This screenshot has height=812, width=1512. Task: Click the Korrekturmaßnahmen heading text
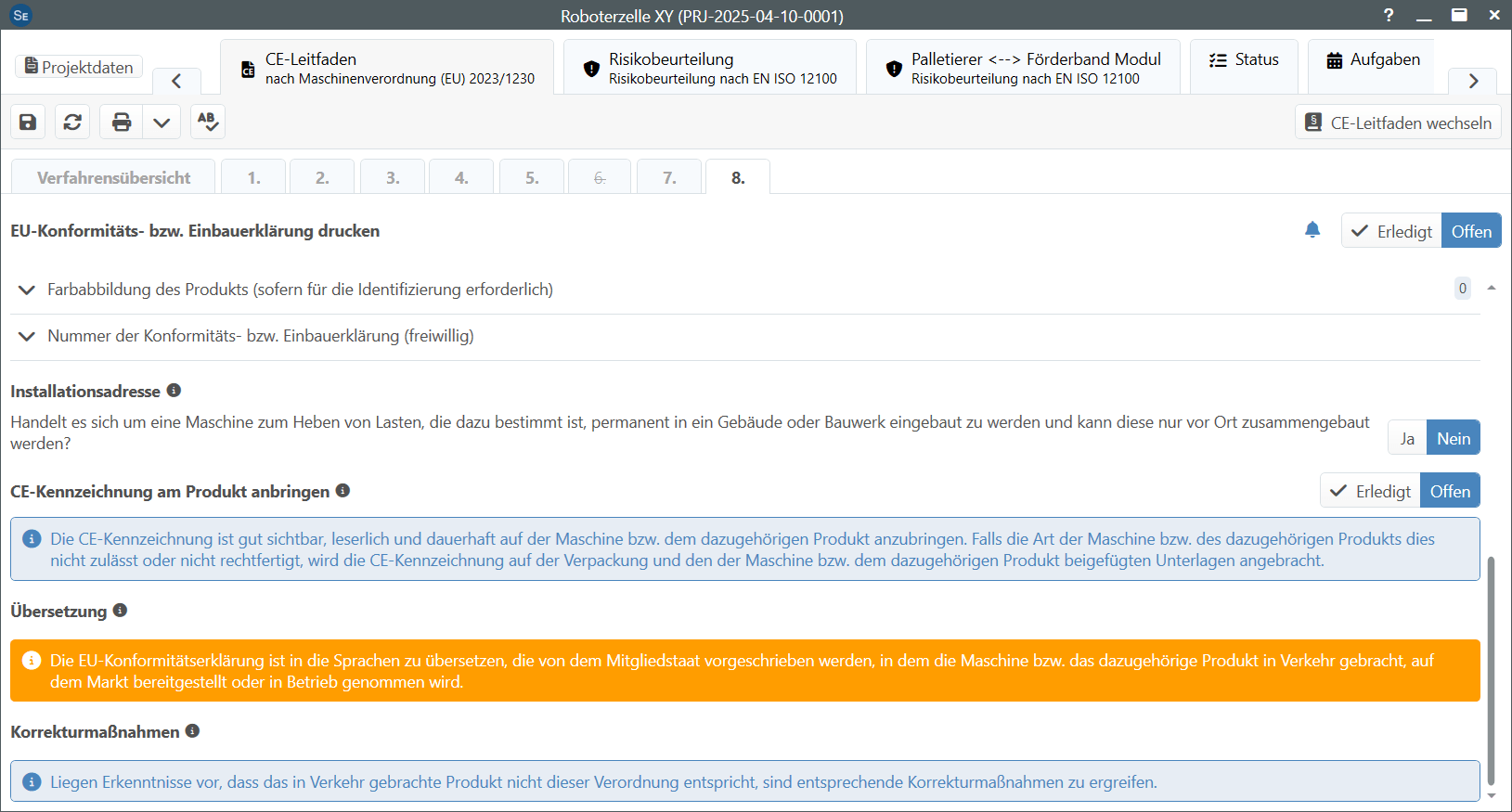pyautogui.click(x=95, y=732)
